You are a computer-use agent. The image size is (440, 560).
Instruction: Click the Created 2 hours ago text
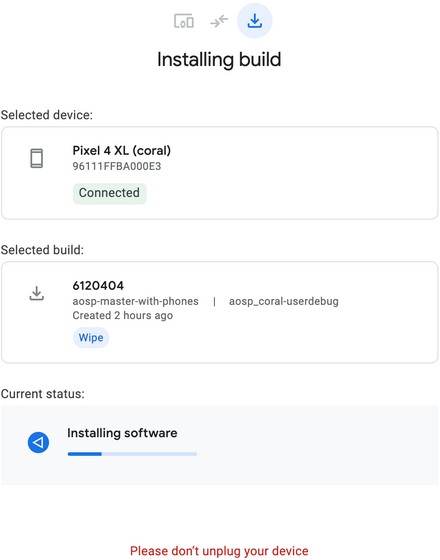click(x=122, y=316)
